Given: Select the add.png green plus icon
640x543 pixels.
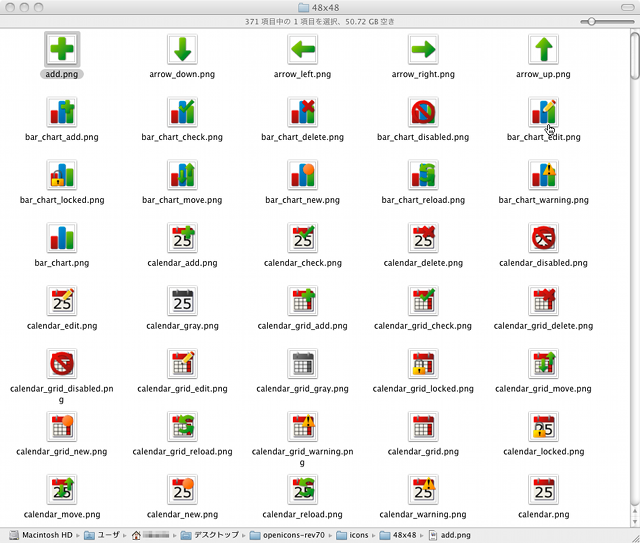Looking at the screenshot, I should tap(62, 49).
